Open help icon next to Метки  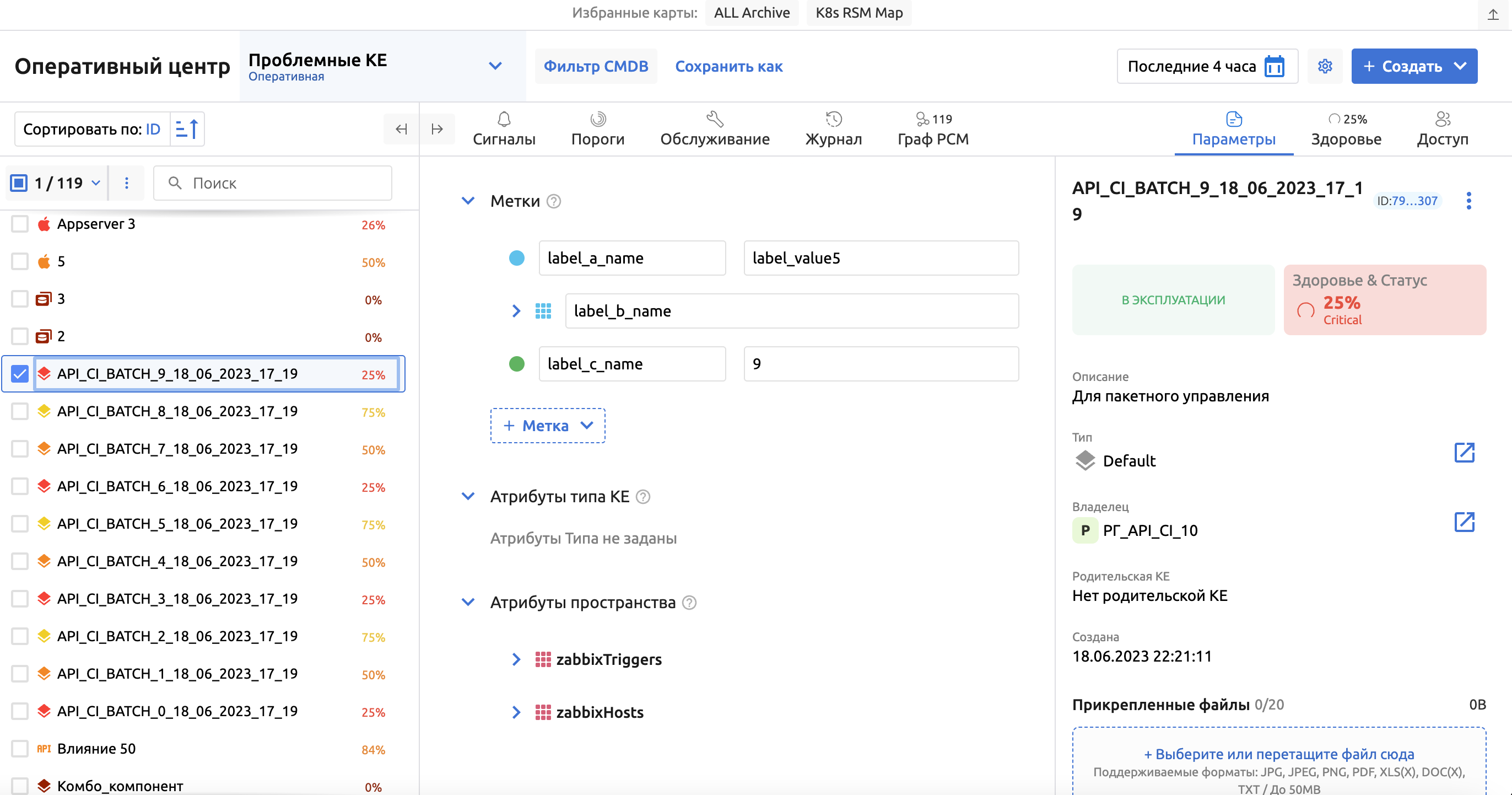point(553,201)
